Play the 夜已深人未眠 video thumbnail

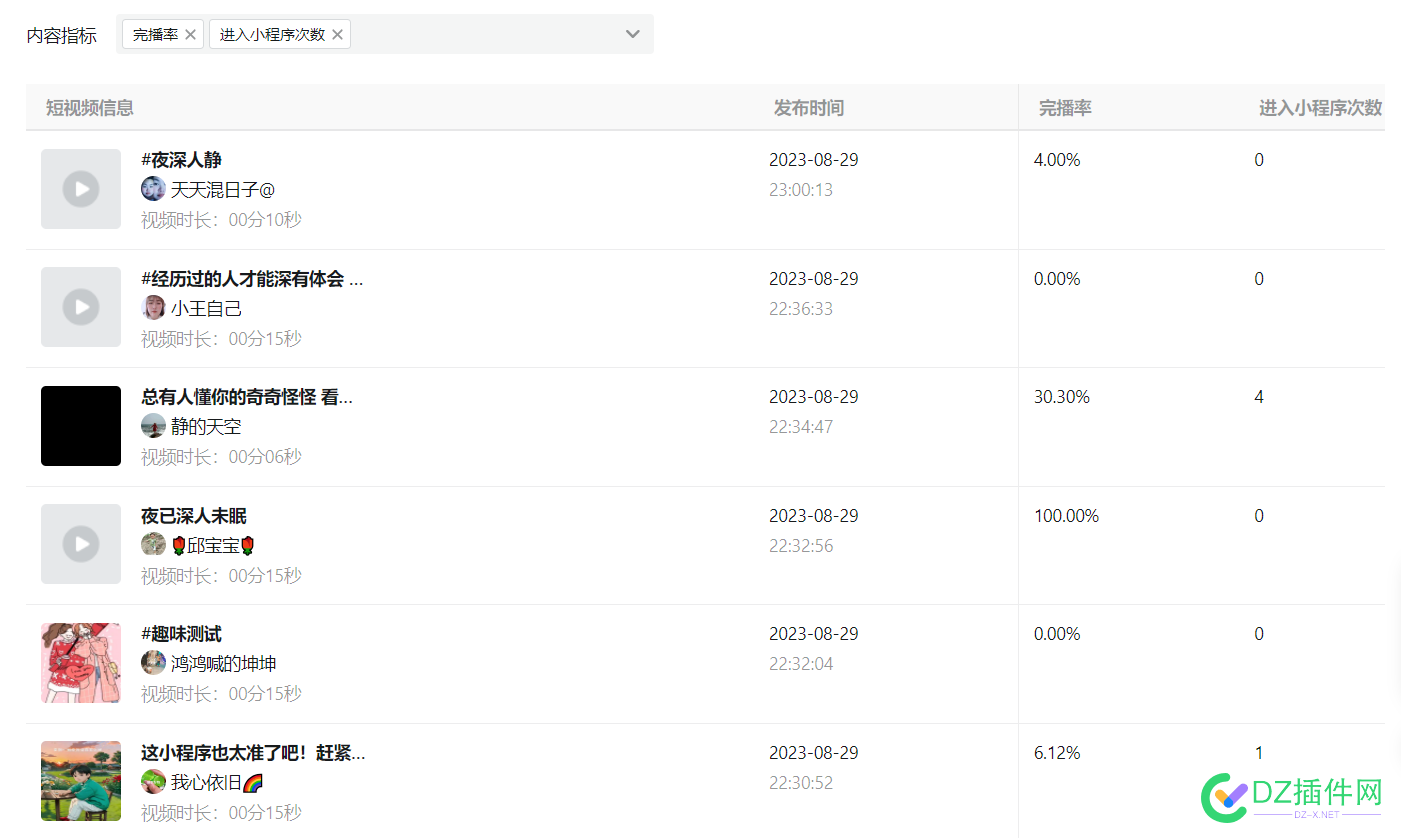(x=81, y=544)
